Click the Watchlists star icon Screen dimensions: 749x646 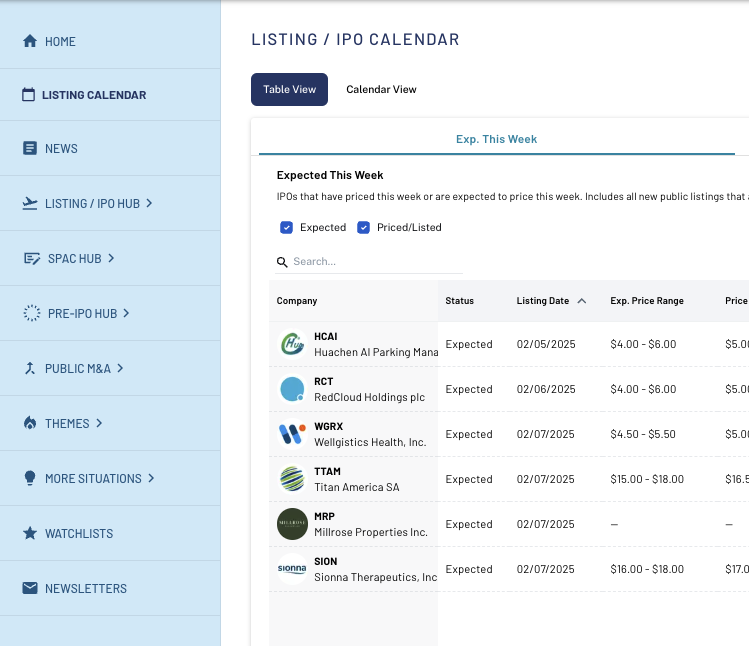(x=30, y=533)
